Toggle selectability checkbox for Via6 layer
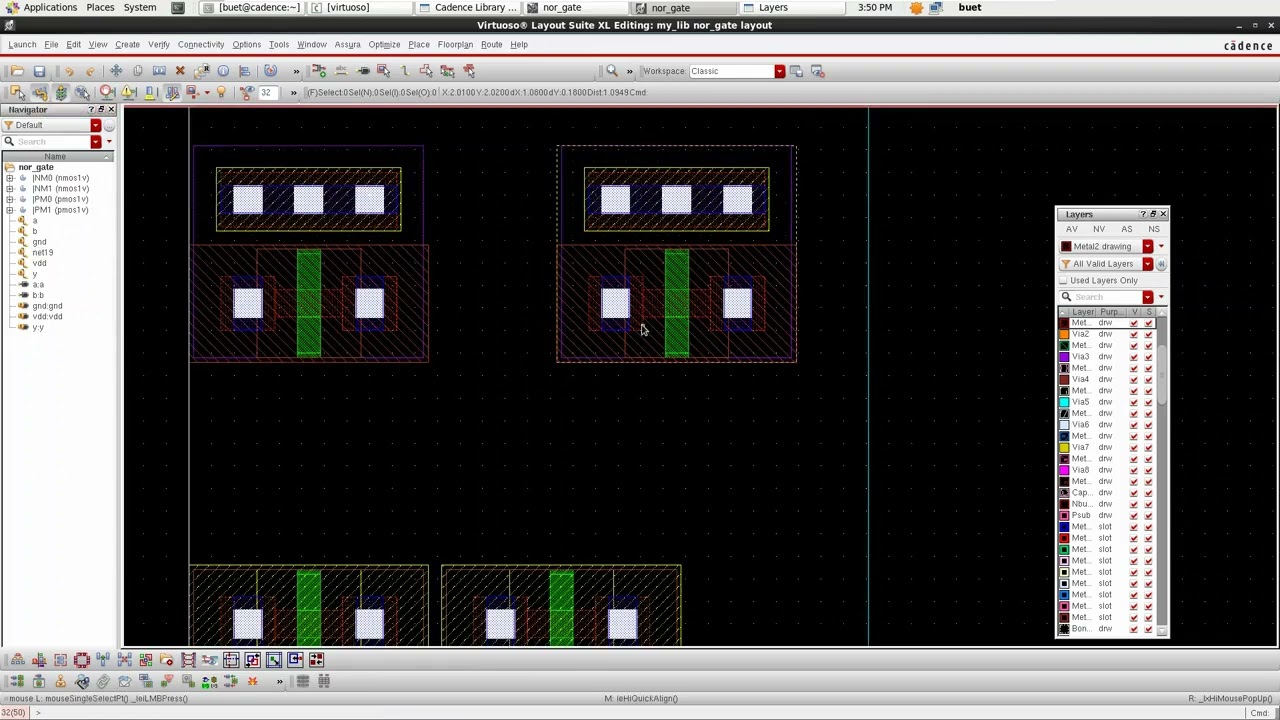The width and height of the screenshot is (1280, 720). (1148, 425)
